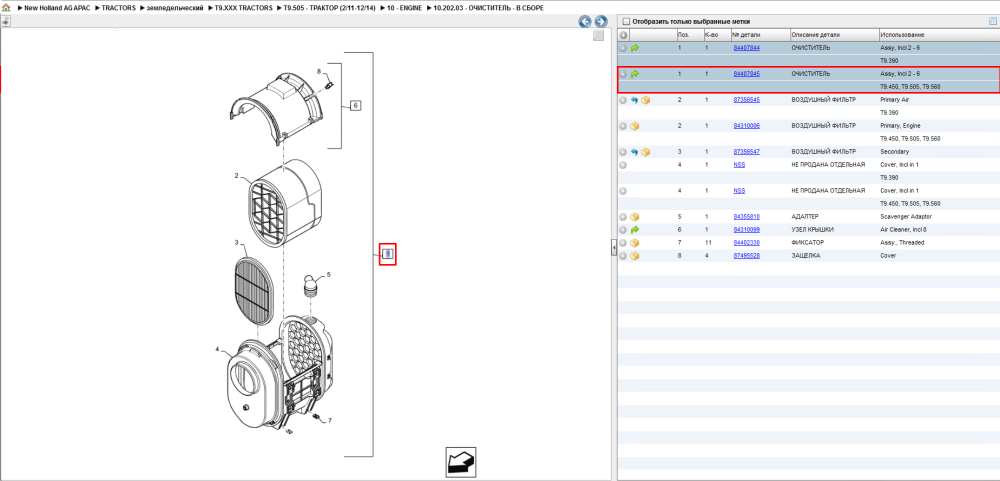Open part number link 84310099

(746, 230)
